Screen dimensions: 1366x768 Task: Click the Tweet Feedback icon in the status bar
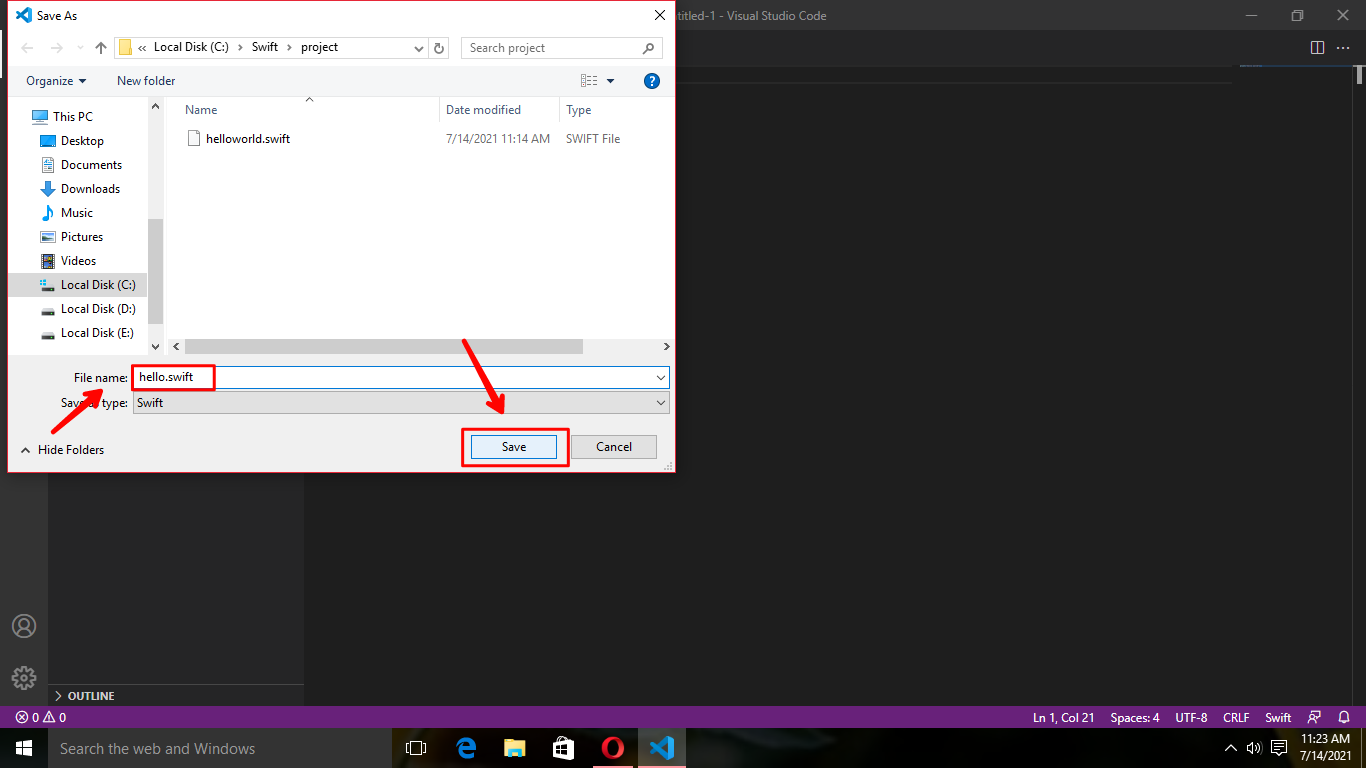point(1313,717)
